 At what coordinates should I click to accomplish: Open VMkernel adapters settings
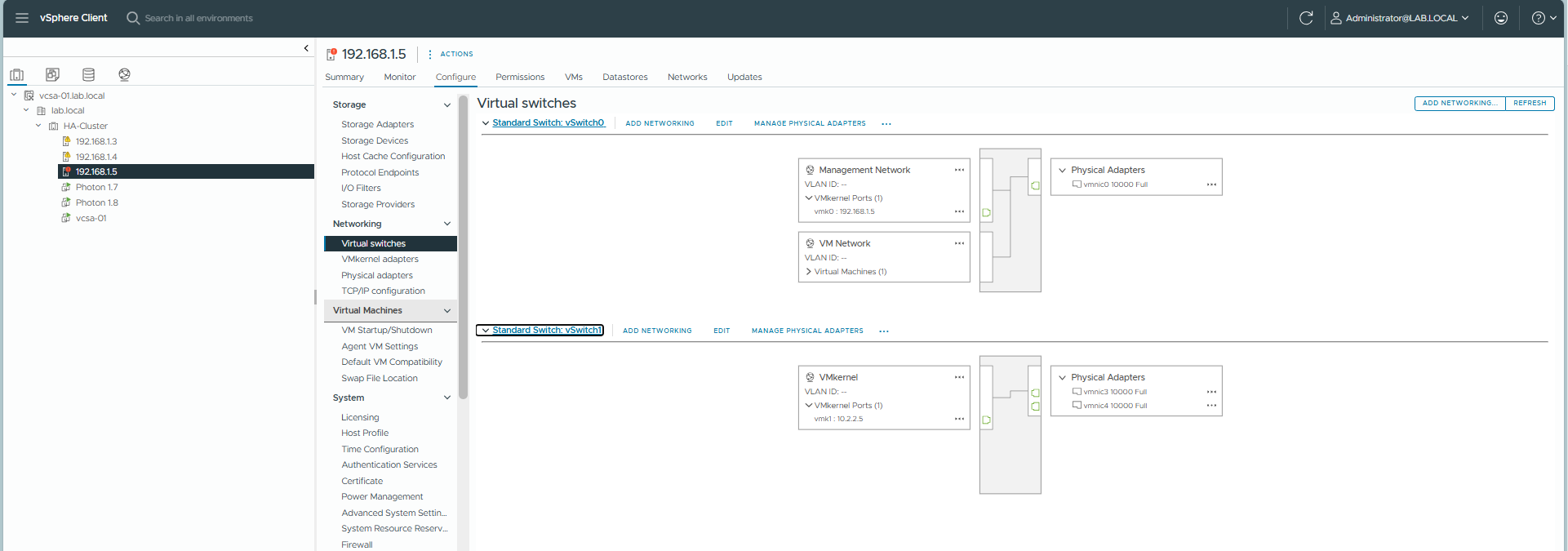380,259
